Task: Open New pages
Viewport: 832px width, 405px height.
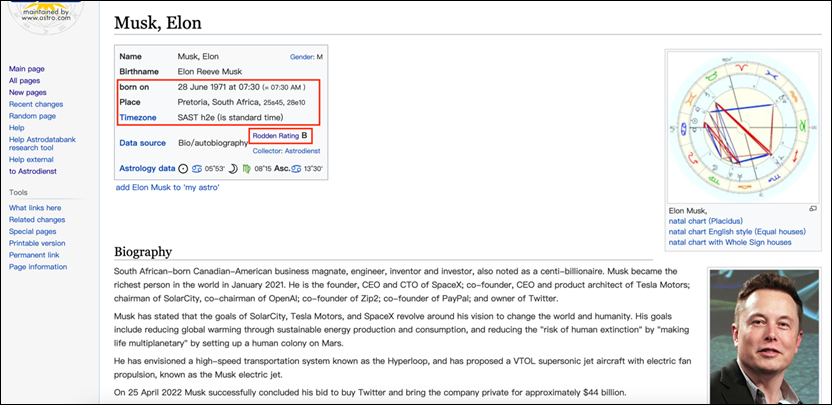Action: click(28, 92)
